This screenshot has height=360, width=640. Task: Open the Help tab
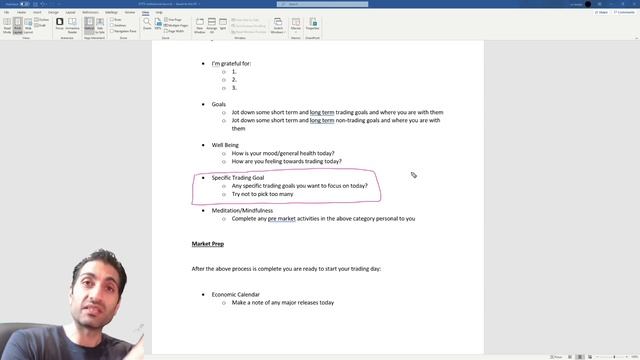click(x=159, y=13)
